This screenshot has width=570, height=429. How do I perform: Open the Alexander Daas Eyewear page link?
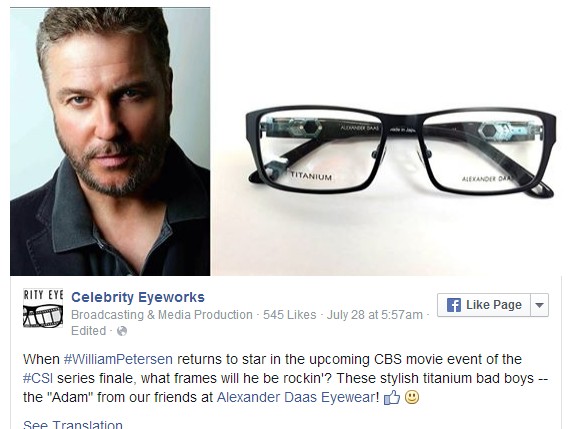pyautogui.click(x=296, y=397)
